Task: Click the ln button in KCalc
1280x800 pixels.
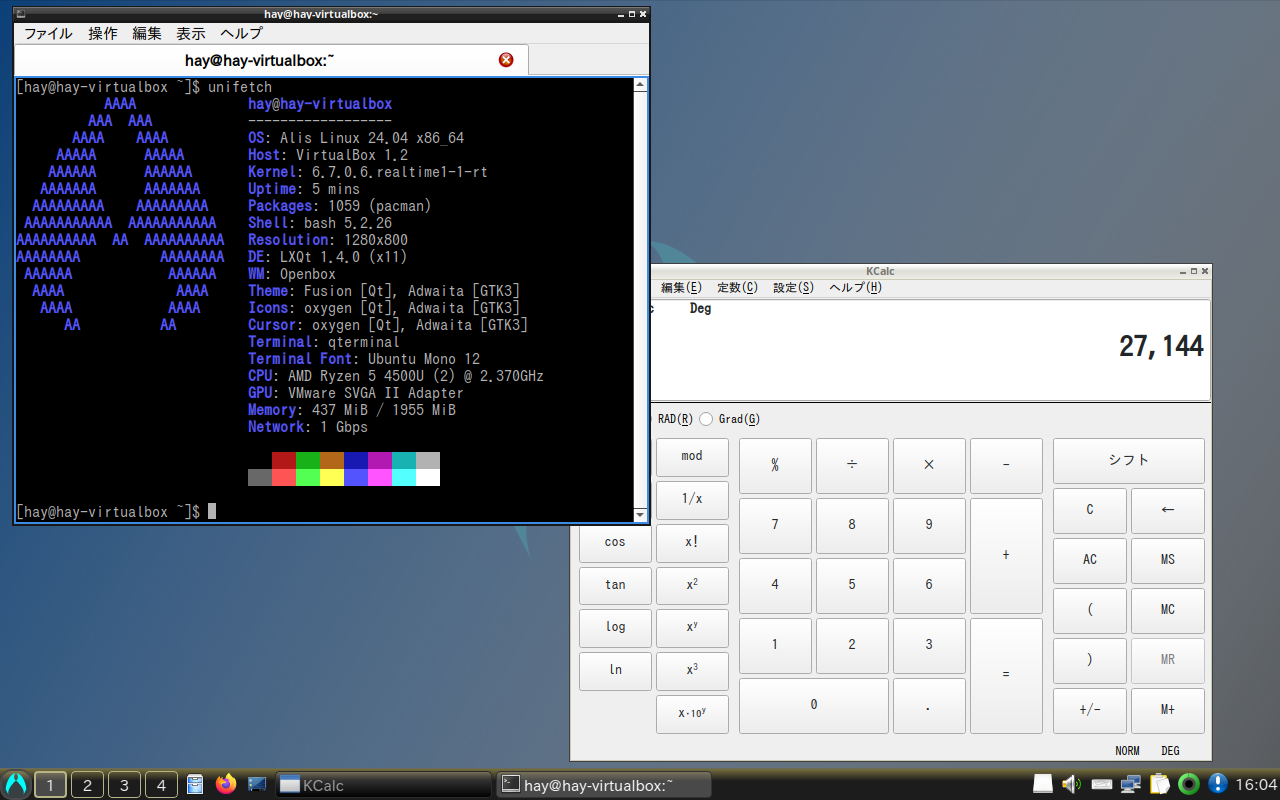Action: (615, 670)
